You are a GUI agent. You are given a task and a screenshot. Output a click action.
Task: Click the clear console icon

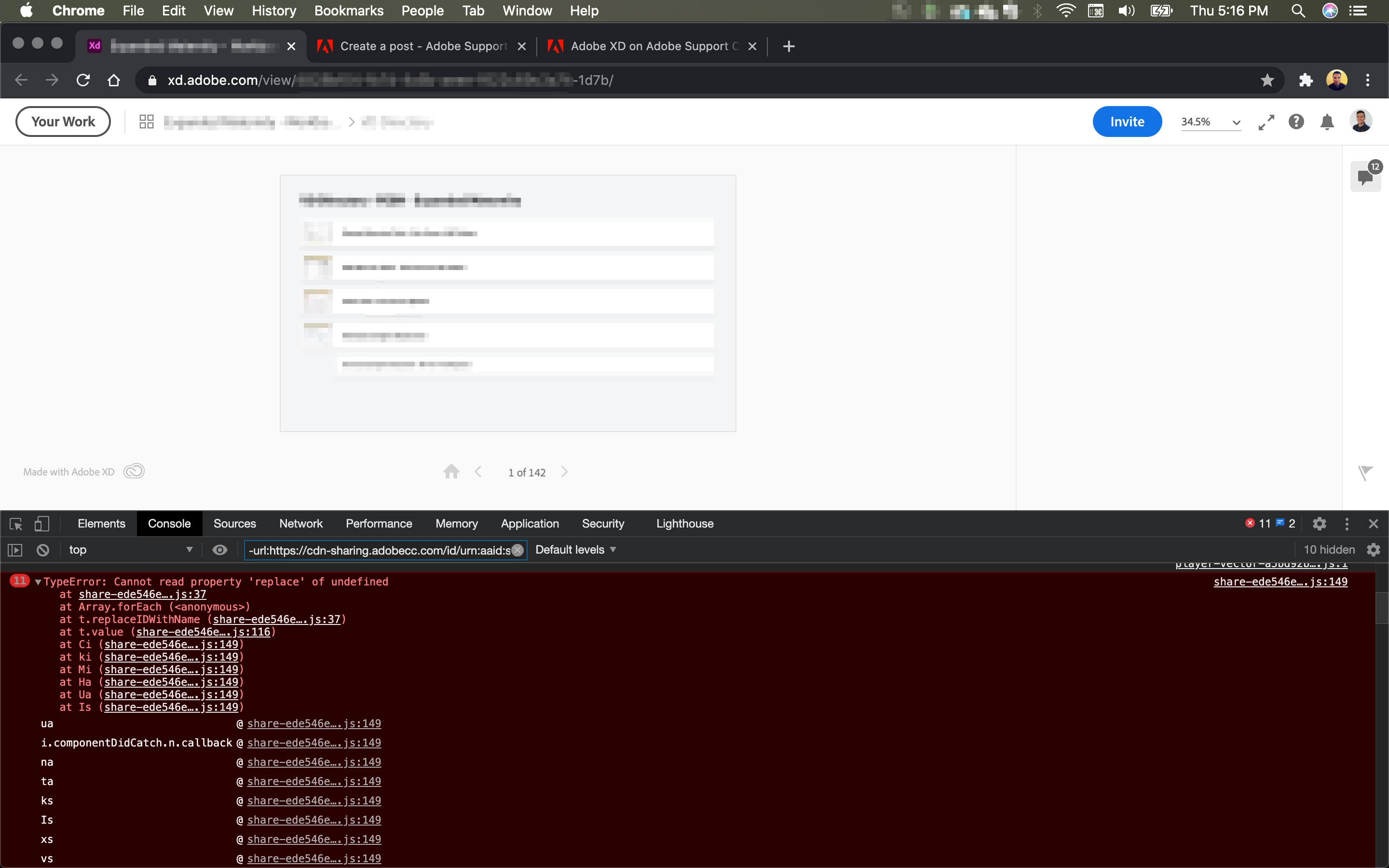[x=43, y=550]
